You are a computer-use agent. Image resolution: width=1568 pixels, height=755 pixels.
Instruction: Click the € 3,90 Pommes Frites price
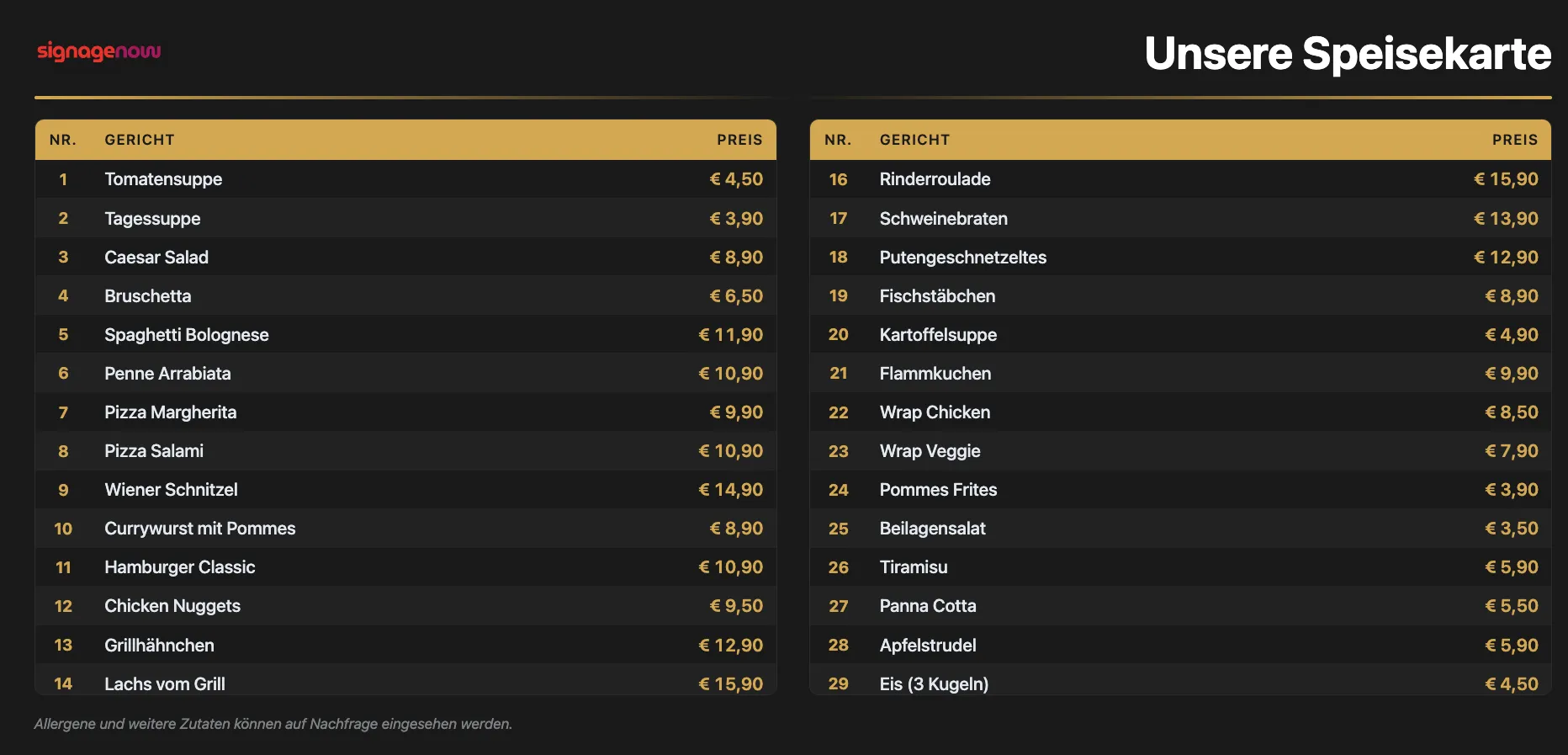tap(1512, 490)
